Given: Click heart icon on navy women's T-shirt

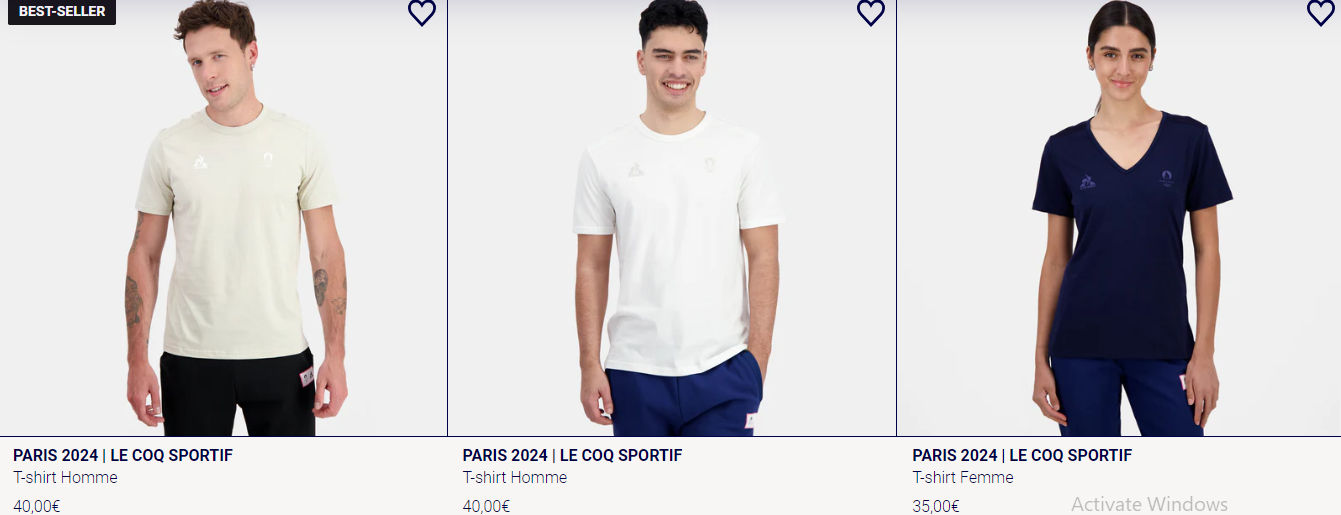Looking at the screenshot, I should tap(1321, 12).
